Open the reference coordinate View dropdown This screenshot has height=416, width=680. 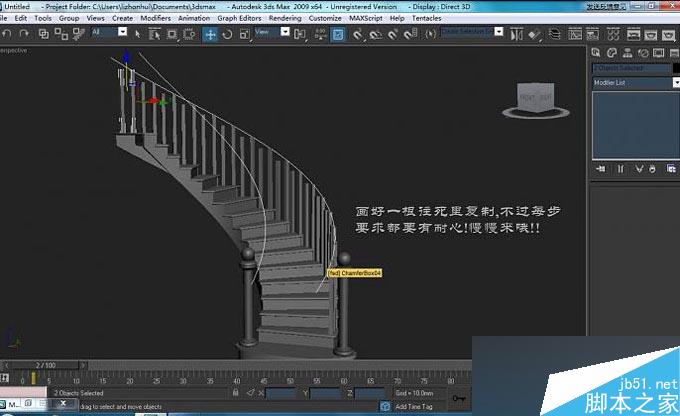(x=285, y=32)
